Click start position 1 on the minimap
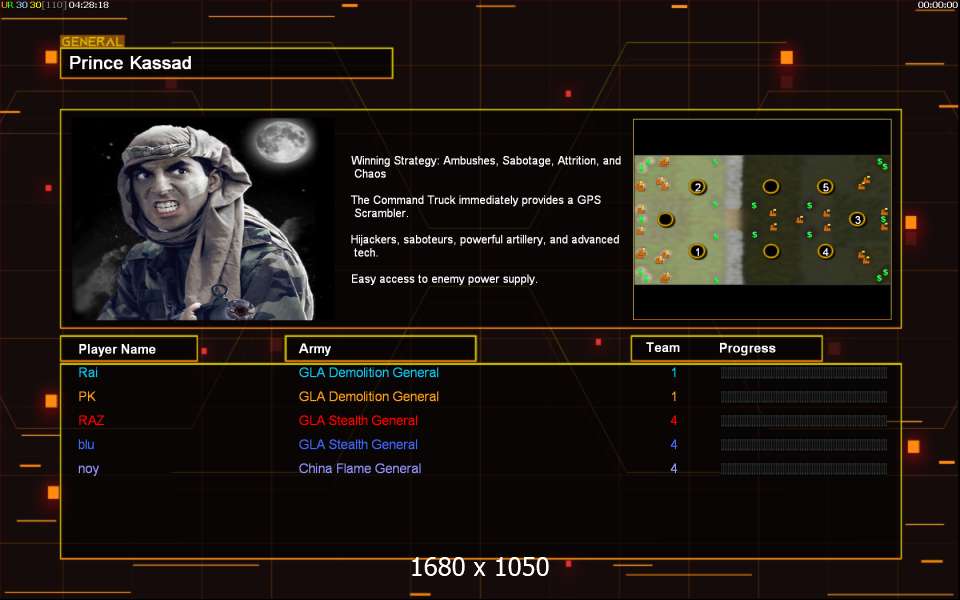This screenshot has width=960, height=600. (698, 251)
